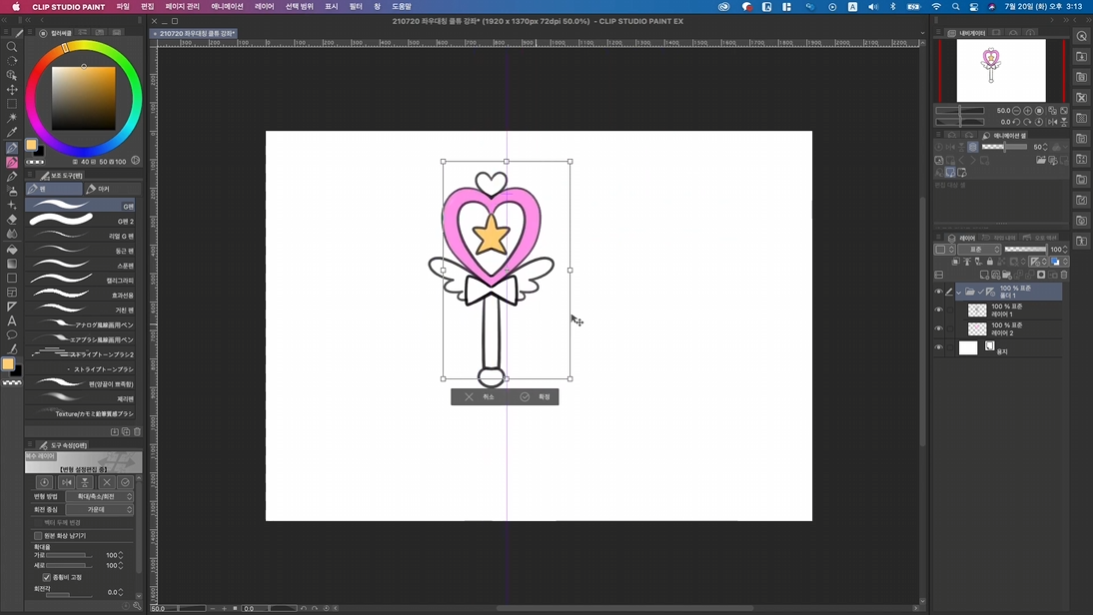Open Apple menu
This screenshot has height=615, width=1093.
click(x=15, y=6)
